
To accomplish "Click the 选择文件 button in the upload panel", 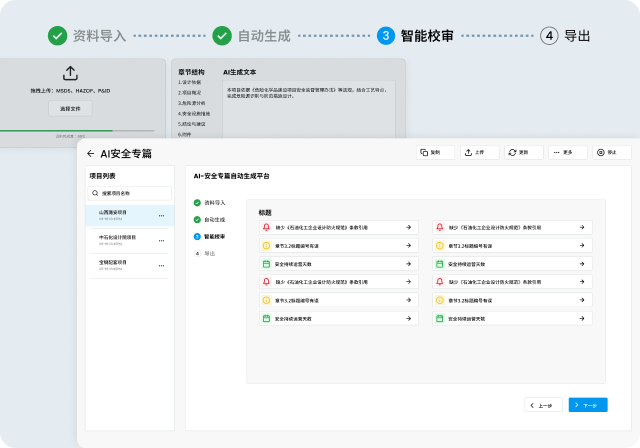I will (70, 109).
